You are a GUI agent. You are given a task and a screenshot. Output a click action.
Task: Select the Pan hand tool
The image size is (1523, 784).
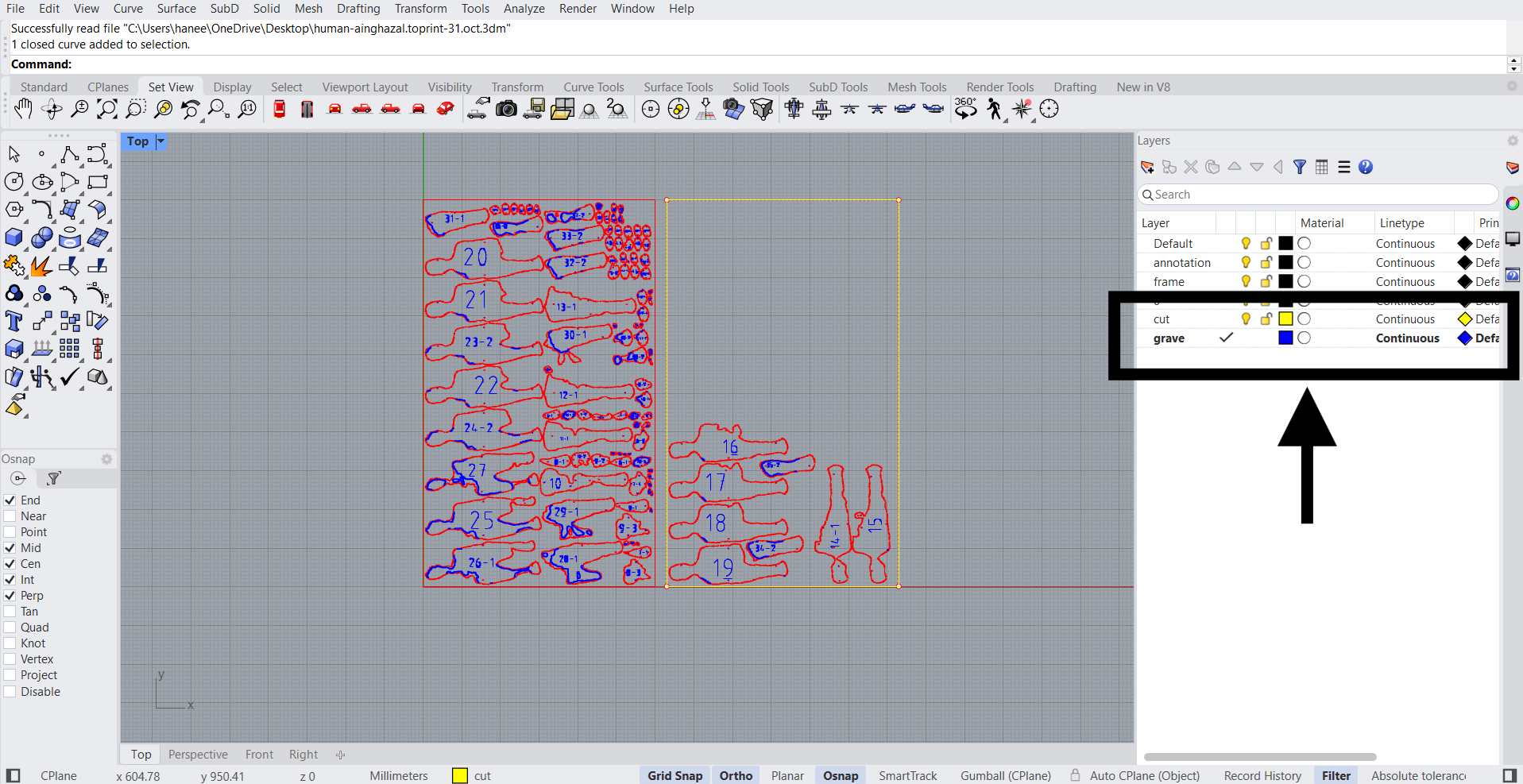click(x=23, y=109)
